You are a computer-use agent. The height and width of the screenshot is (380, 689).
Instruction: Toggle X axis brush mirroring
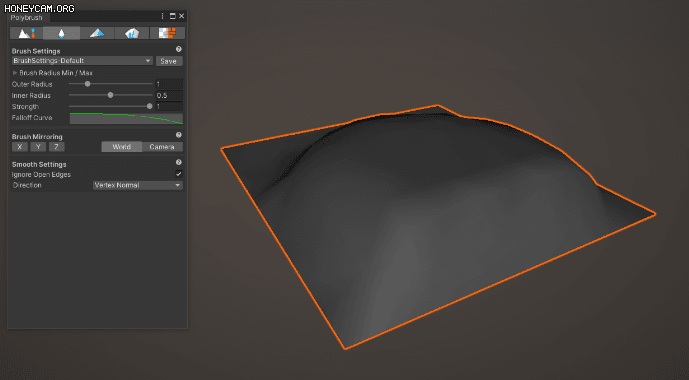[20, 147]
